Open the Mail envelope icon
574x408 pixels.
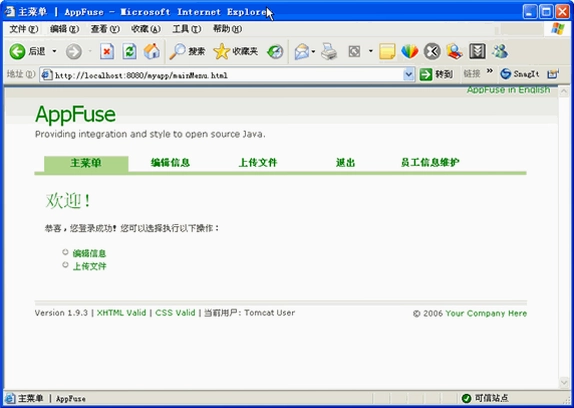click(x=302, y=52)
